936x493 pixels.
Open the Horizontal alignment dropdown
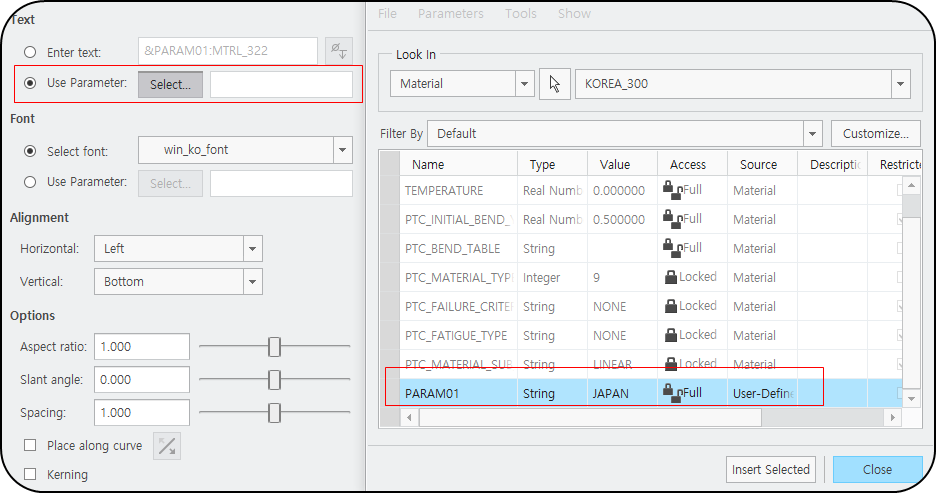[253, 249]
